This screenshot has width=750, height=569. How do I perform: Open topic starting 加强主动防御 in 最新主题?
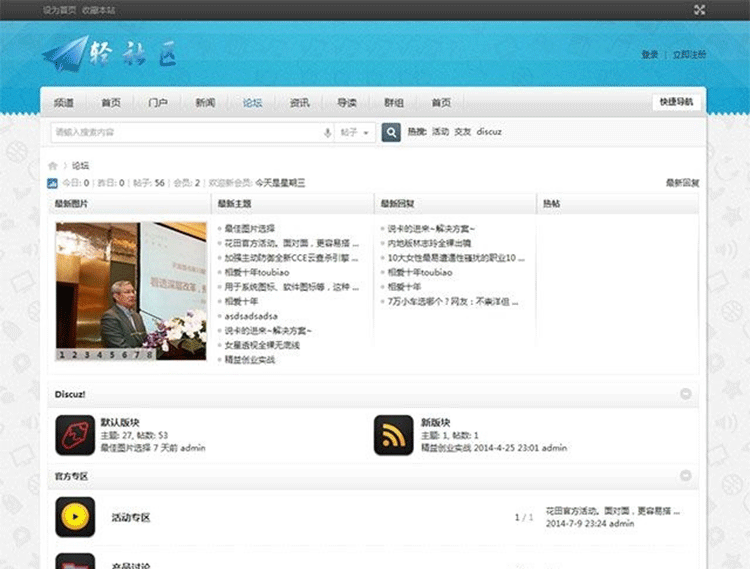point(291,258)
